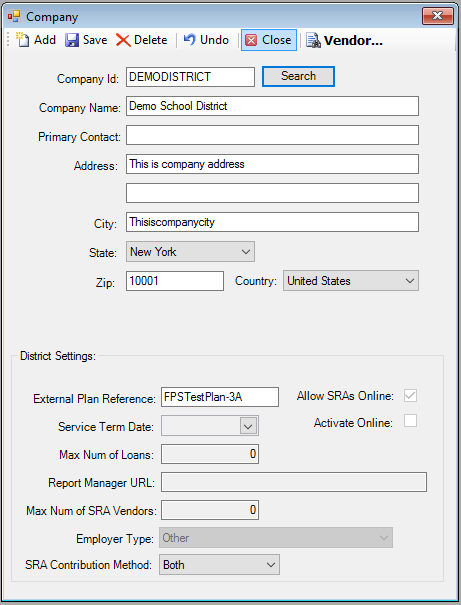Click the Company window title icon

pyautogui.click(x=14, y=16)
